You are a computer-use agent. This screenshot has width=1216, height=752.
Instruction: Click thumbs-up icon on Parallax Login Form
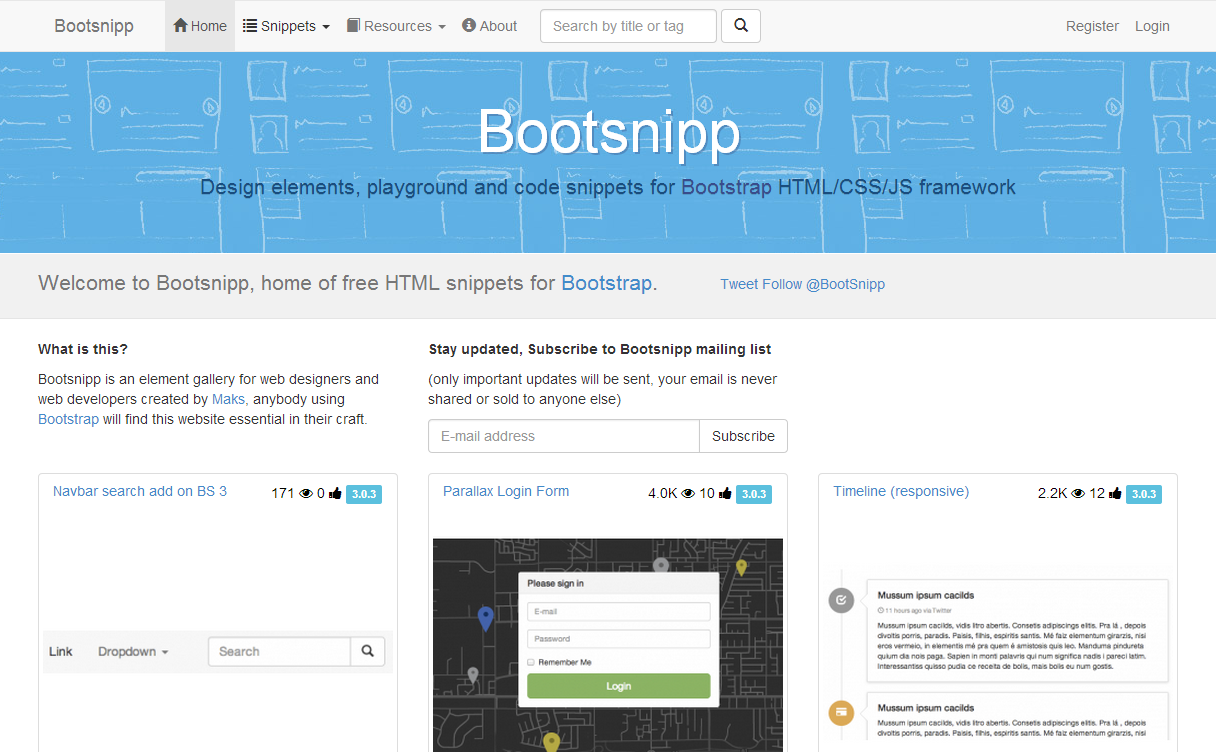pyautogui.click(x=725, y=493)
